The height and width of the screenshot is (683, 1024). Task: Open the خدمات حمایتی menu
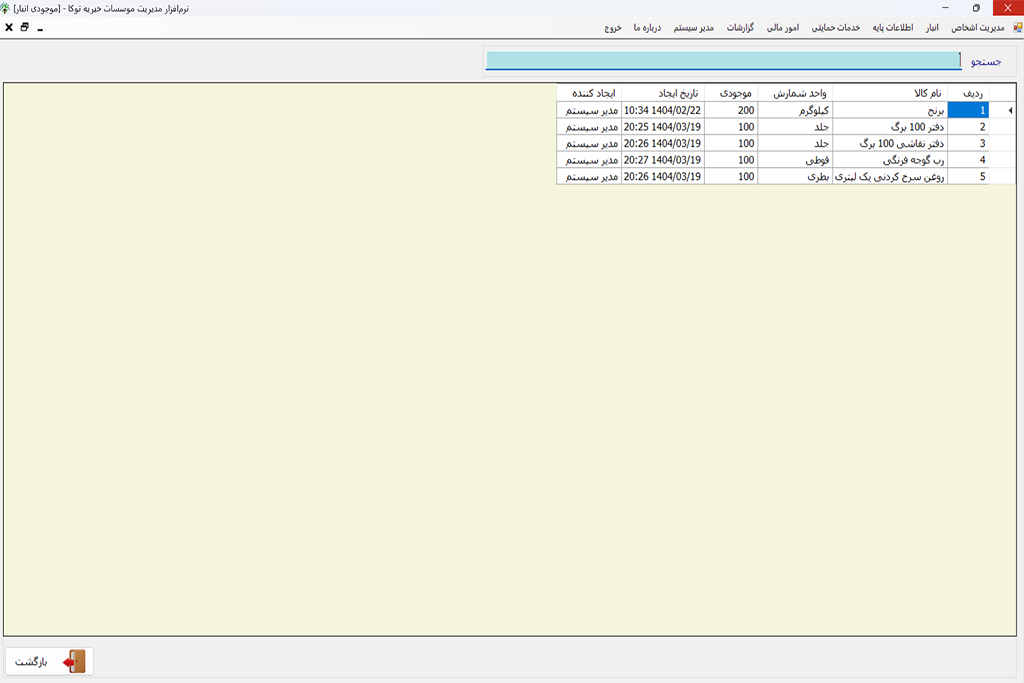[835, 28]
